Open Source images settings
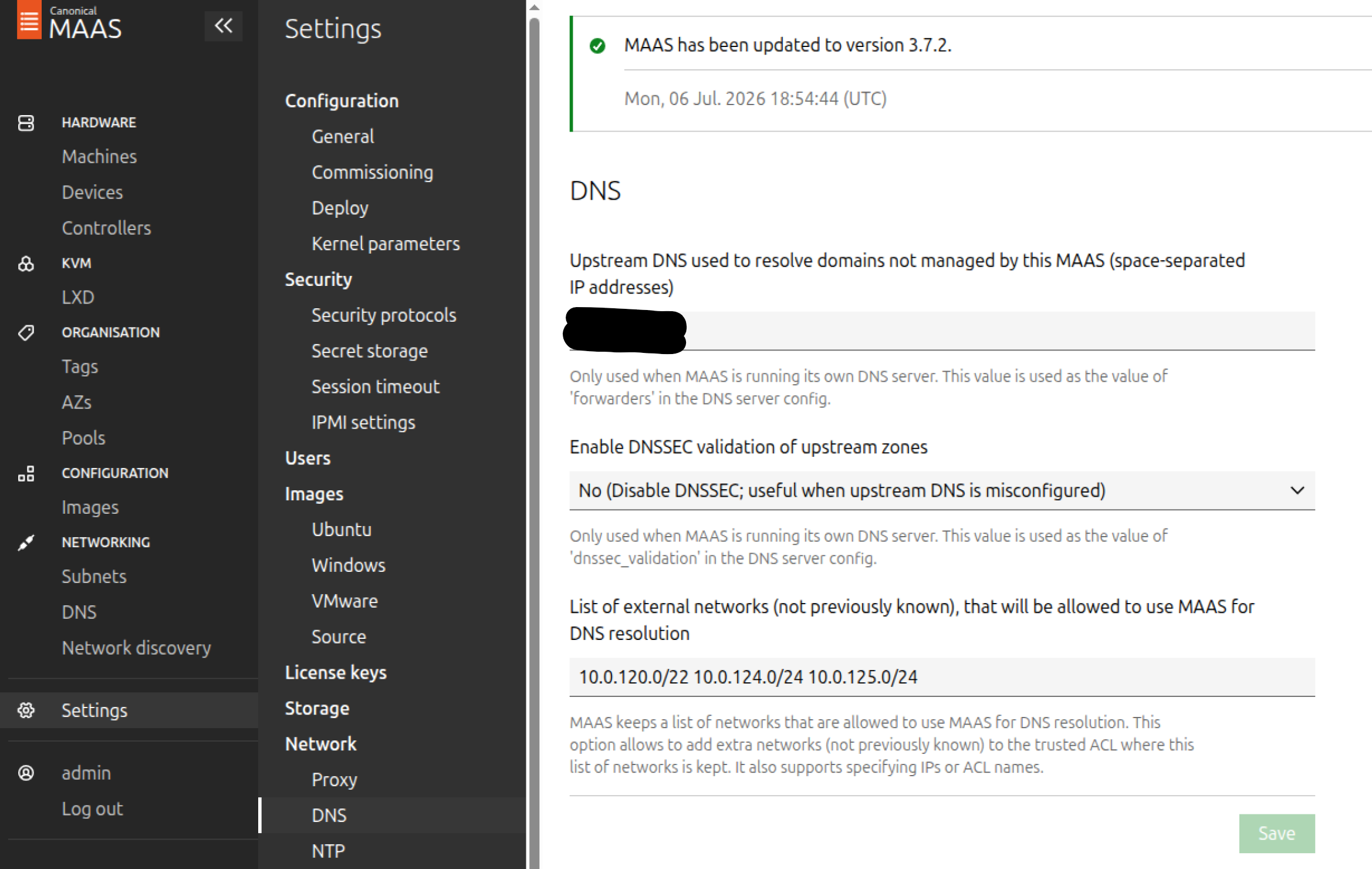Image resolution: width=1372 pixels, height=869 pixels. pyautogui.click(x=339, y=638)
